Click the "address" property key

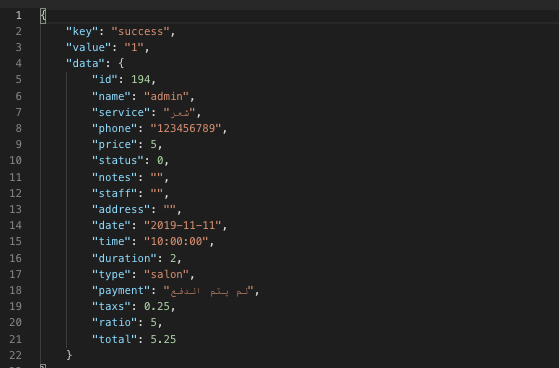[121, 209]
